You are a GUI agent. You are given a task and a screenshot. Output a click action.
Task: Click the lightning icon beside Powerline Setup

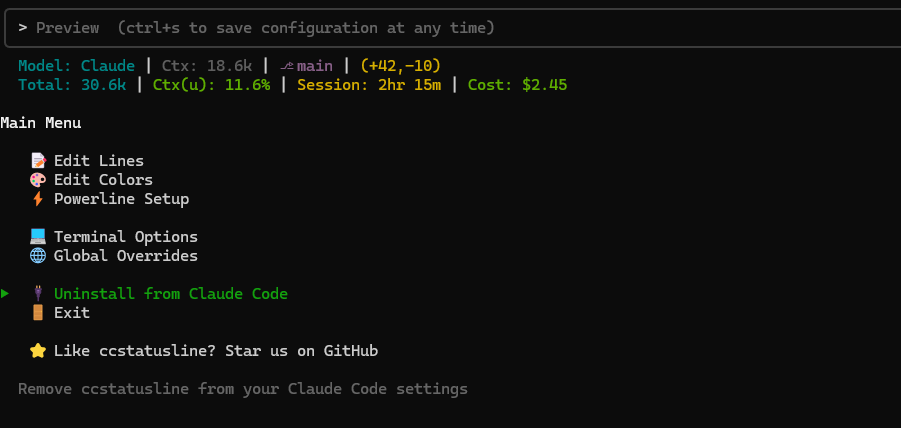coord(38,199)
